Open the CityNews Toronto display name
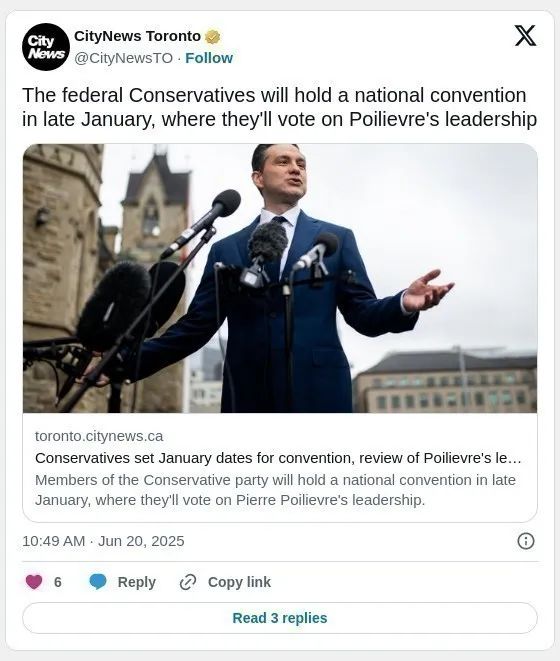This screenshot has width=560, height=661. (137, 36)
